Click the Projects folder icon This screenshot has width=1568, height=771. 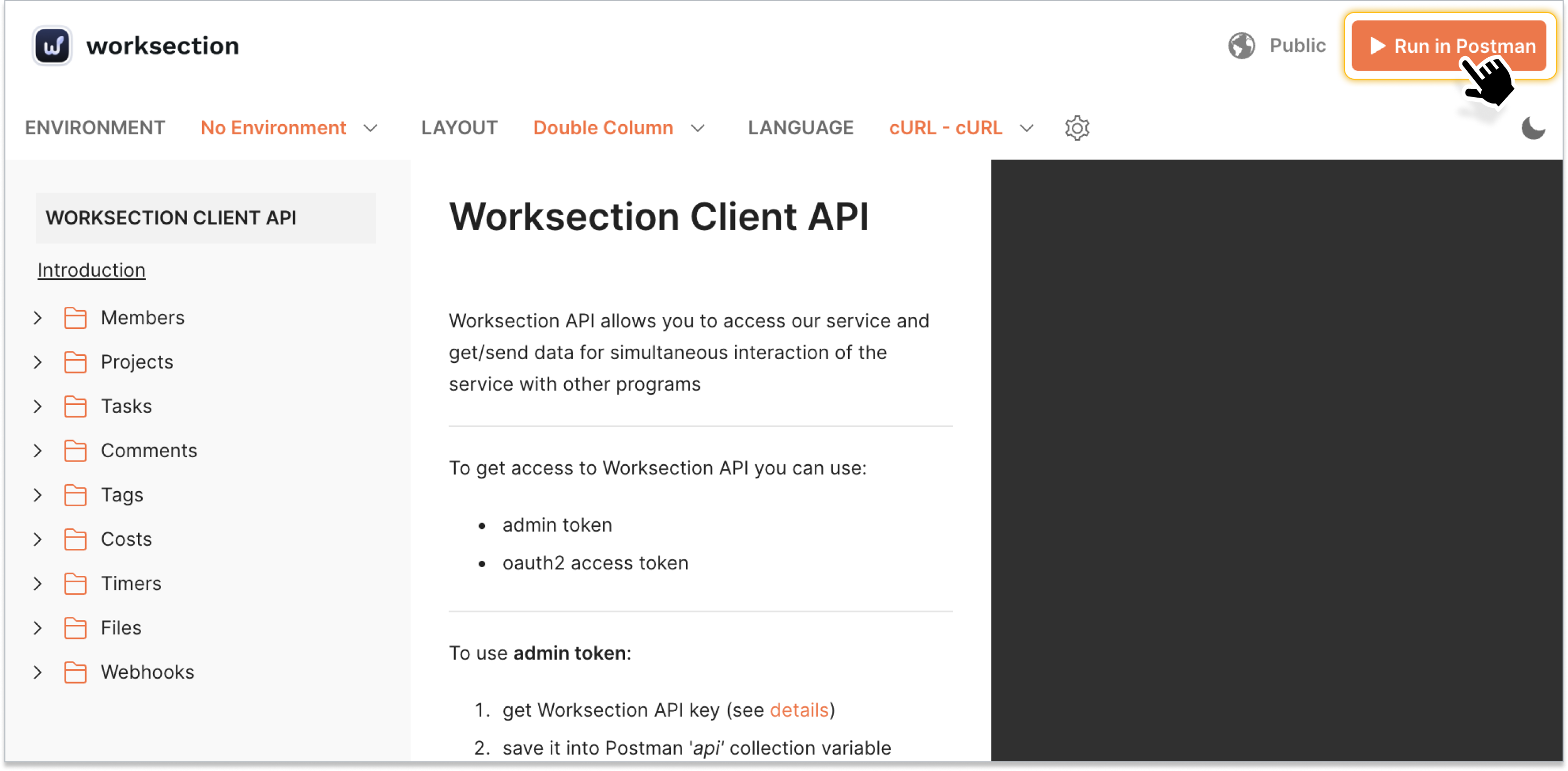pyautogui.click(x=76, y=362)
